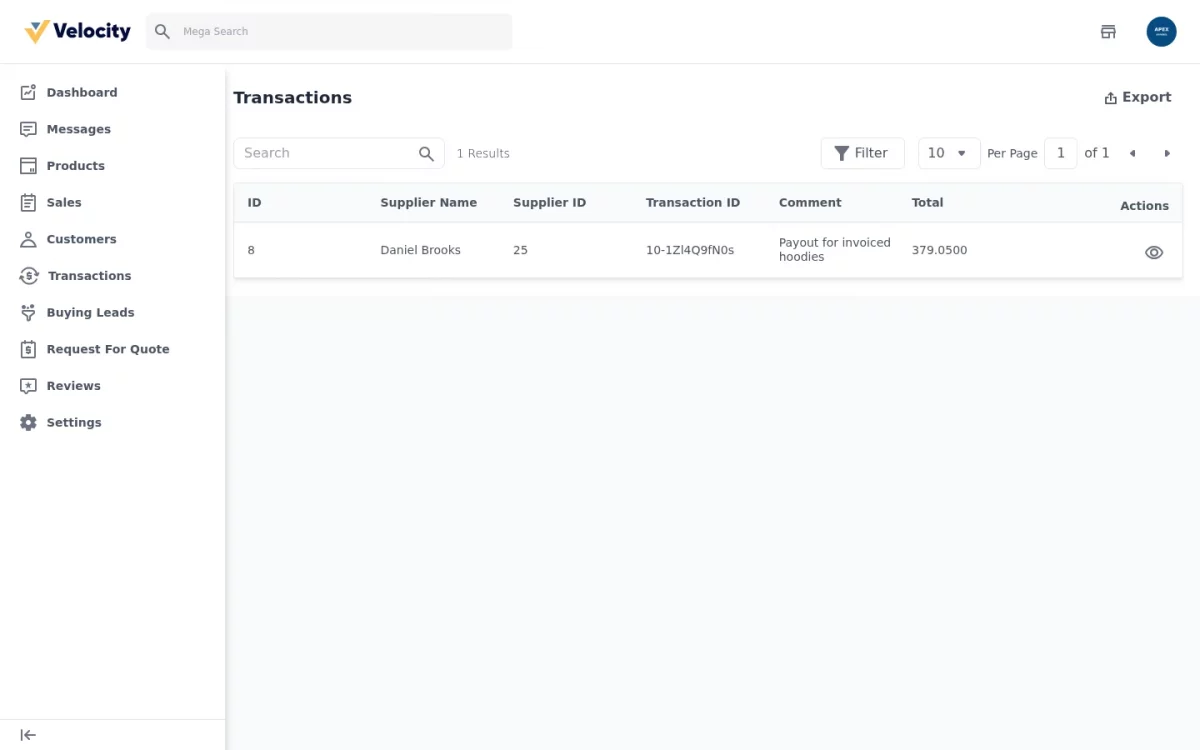
Task: Click the 1 Results label
Action: point(483,153)
